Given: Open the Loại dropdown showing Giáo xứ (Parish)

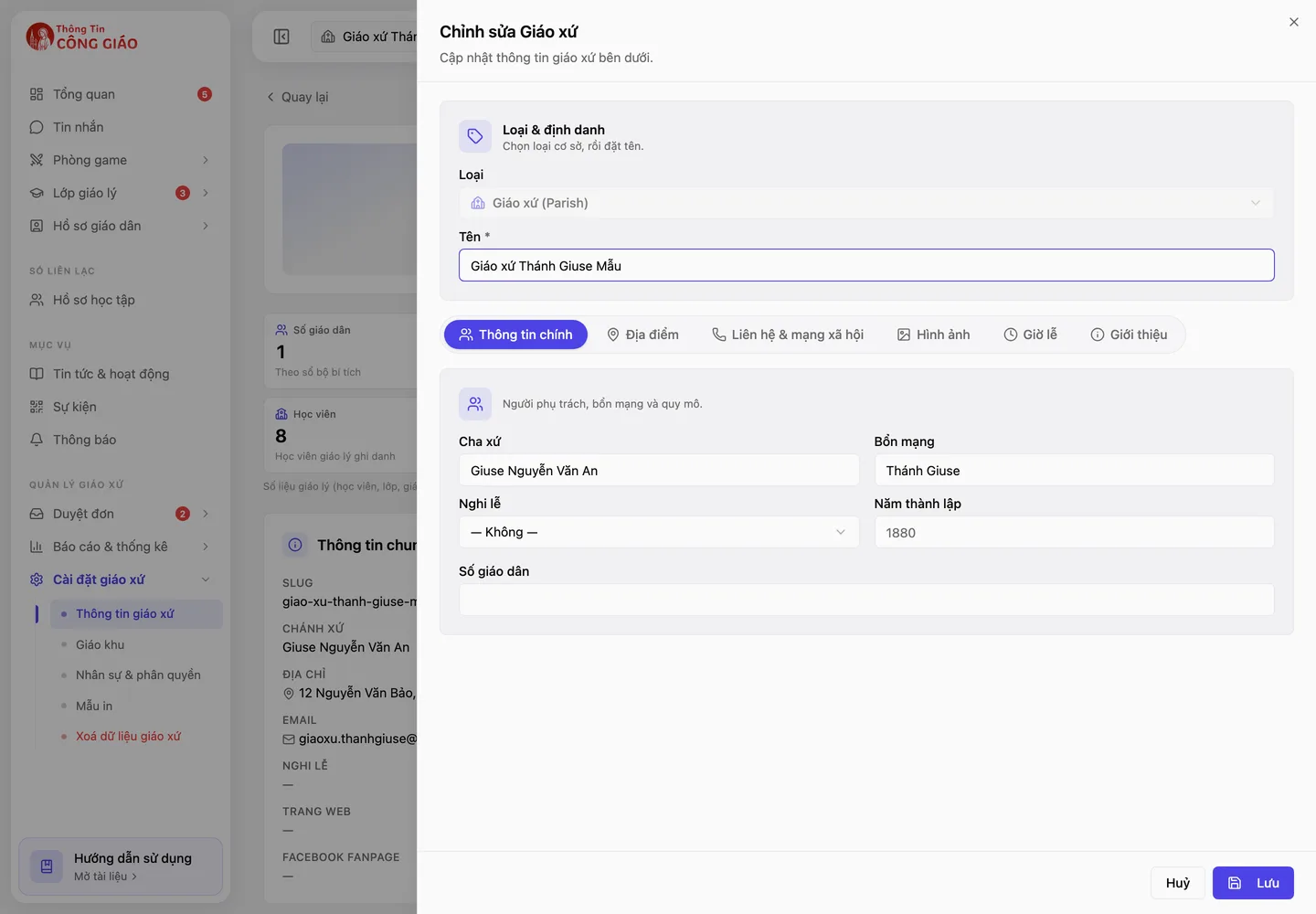Looking at the screenshot, I should coord(866,203).
